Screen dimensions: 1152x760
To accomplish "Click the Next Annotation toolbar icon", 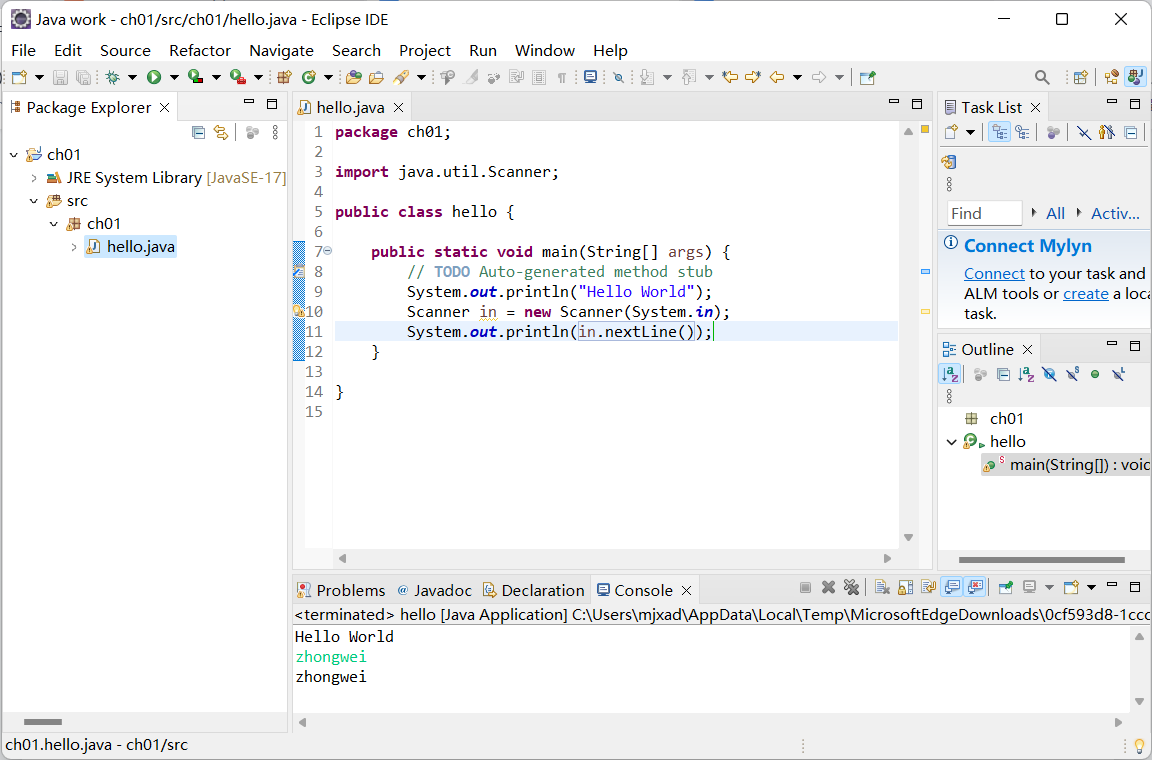I will (647, 77).
